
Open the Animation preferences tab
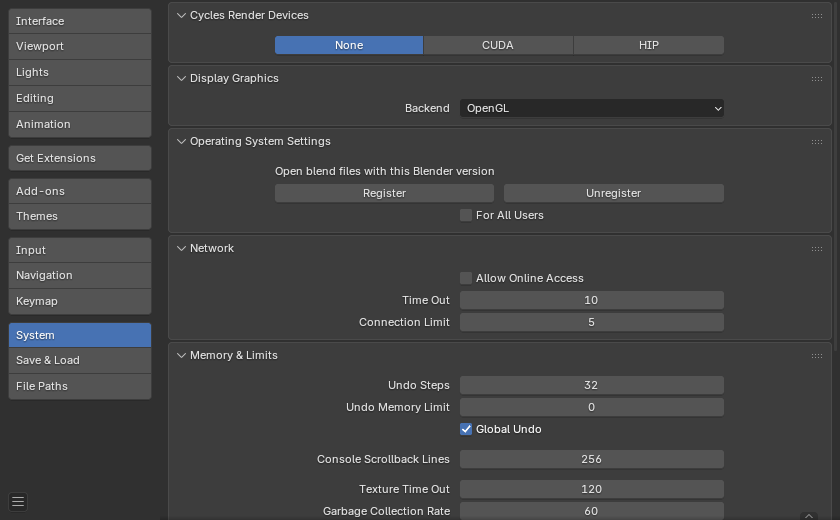point(80,124)
